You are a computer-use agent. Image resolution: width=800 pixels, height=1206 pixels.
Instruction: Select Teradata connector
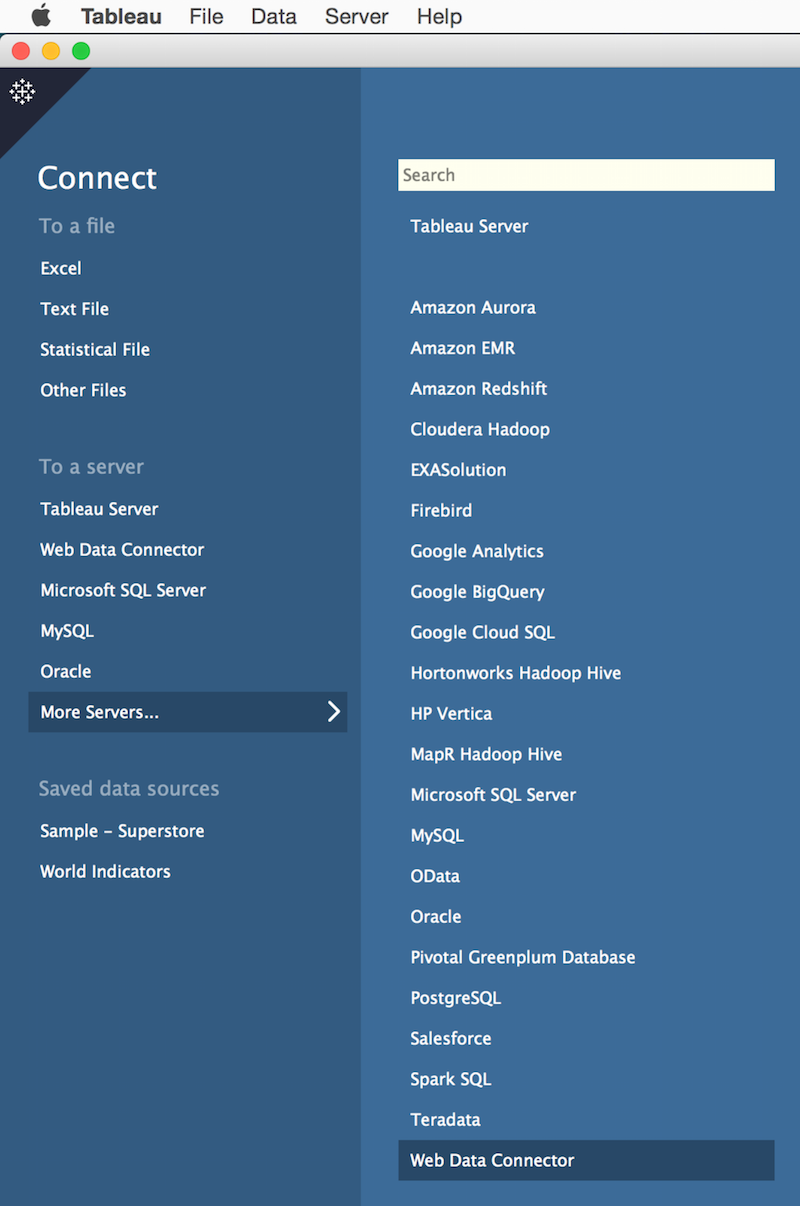pos(445,1120)
